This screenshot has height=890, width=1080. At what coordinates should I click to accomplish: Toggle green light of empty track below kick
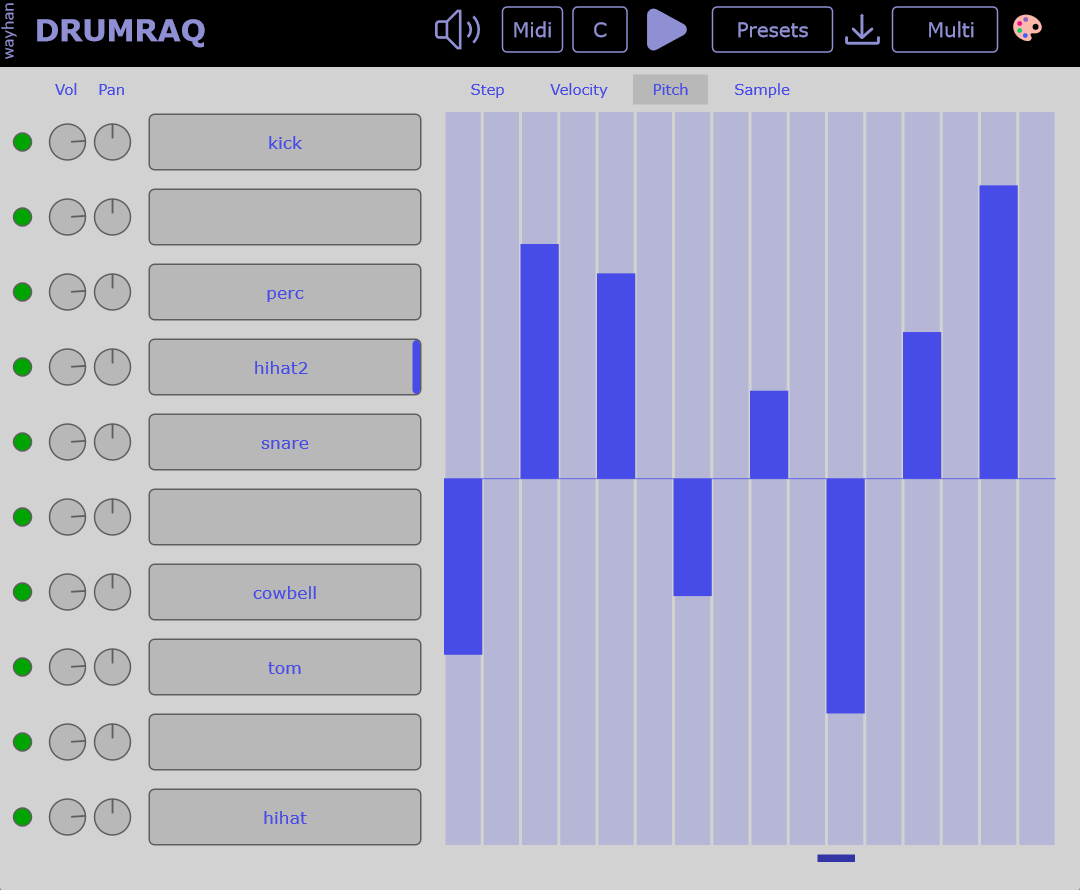pyautogui.click(x=23, y=217)
